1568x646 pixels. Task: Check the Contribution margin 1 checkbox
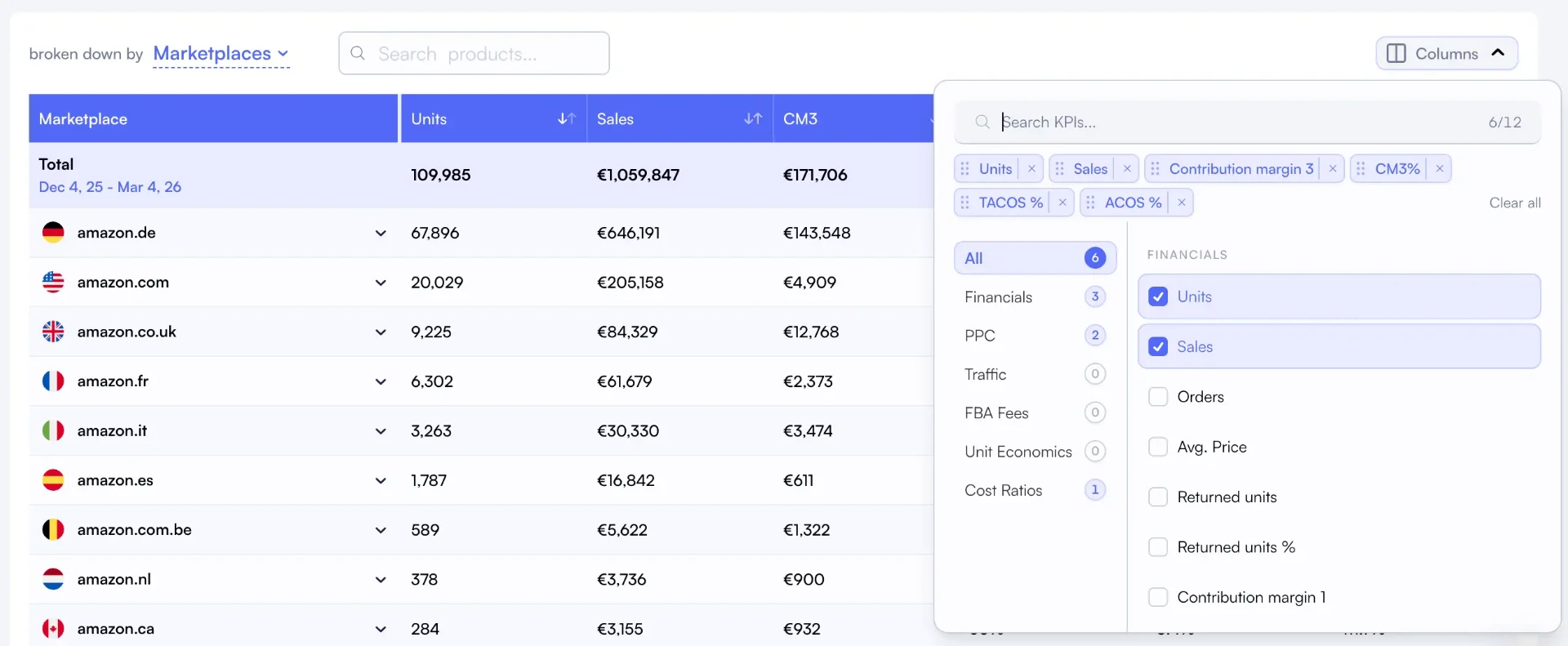click(1158, 597)
